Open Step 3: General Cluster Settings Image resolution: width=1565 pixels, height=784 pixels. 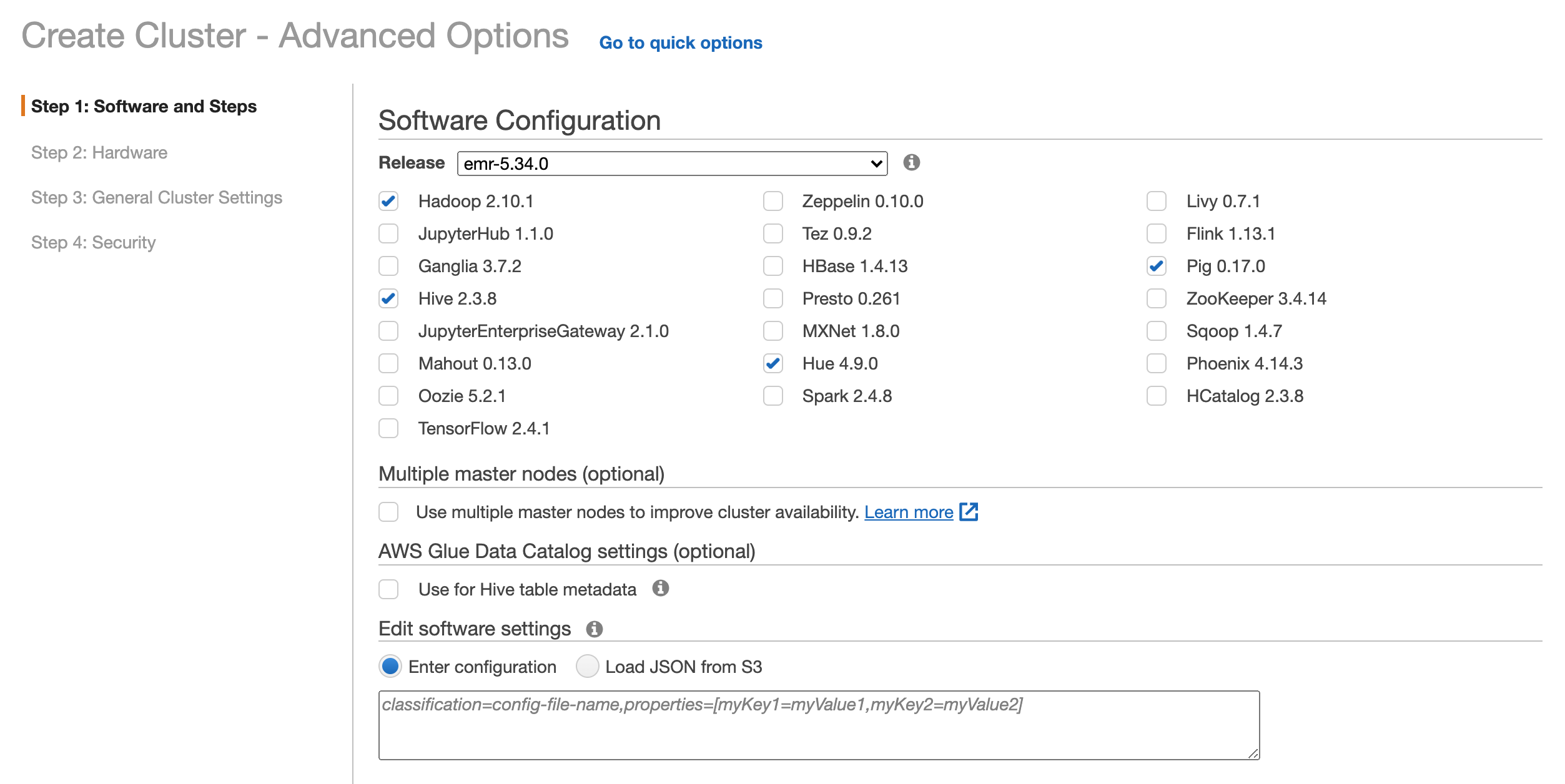coord(157,197)
